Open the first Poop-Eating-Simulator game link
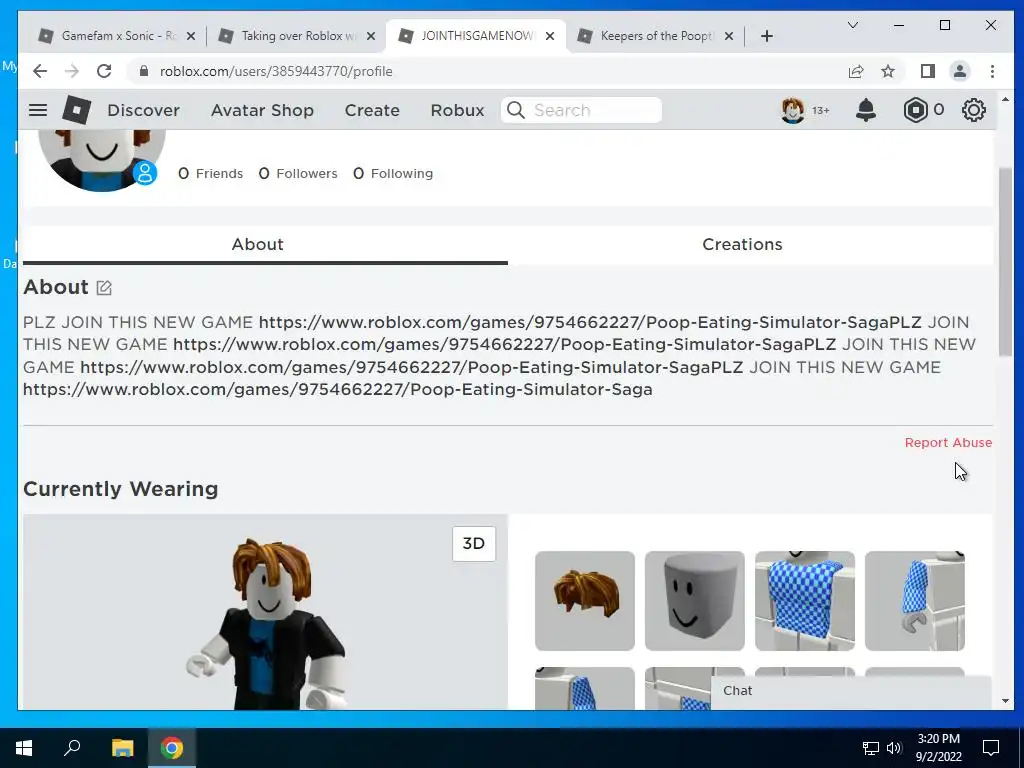Screen dimensions: 1024x768 [590, 322]
